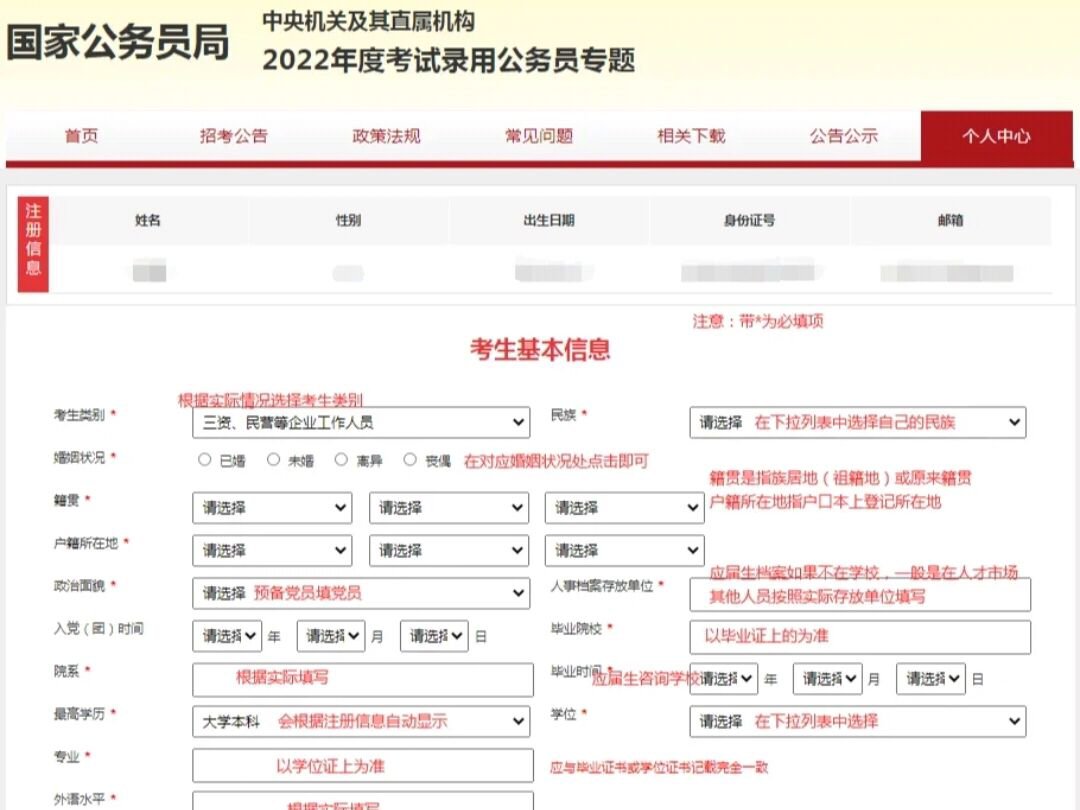
Task: Visit the 常见问题 page
Action: tap(537, 138)
